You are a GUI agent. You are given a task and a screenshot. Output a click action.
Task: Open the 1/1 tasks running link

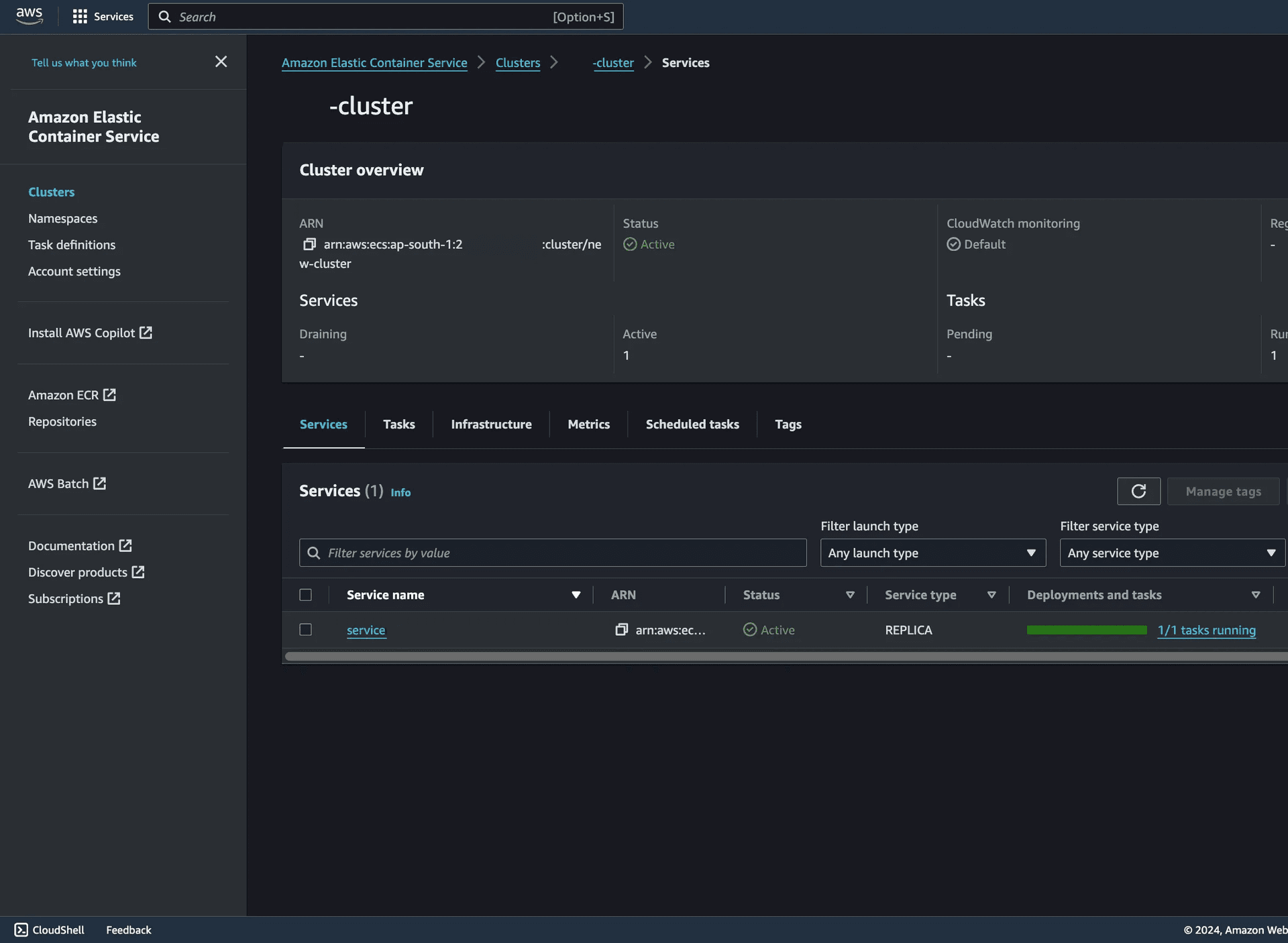[1206, 630]
